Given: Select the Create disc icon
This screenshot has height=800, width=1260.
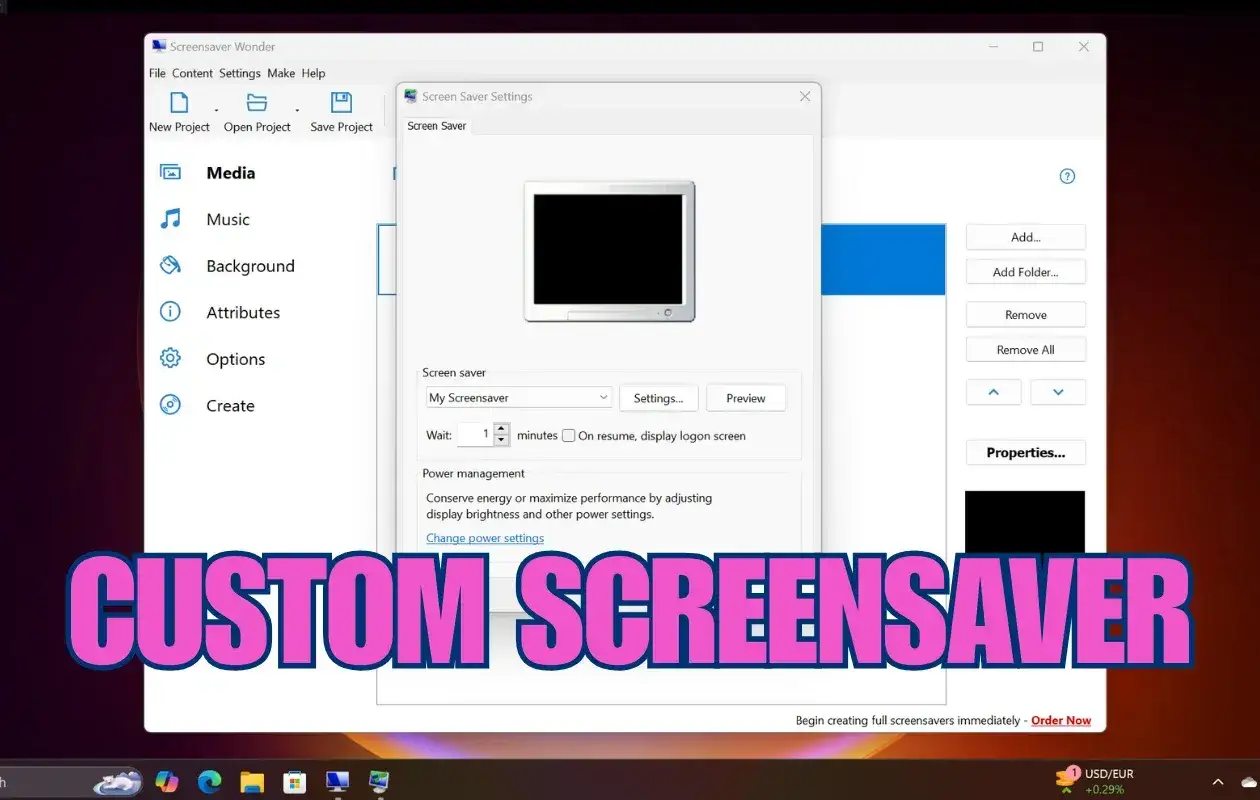Looking at the screenshot, I should click(171, 405).
